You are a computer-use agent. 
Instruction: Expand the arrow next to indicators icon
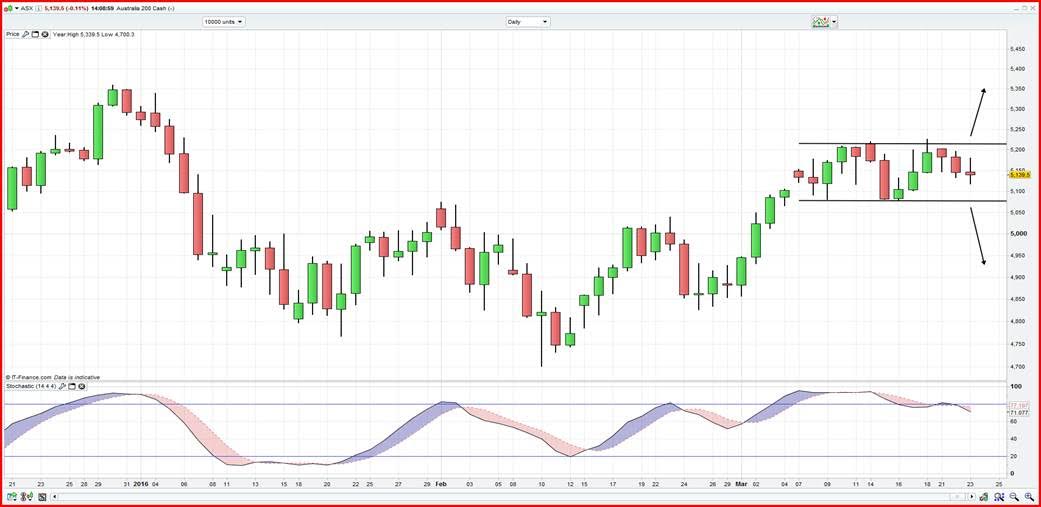pos(834,21)
